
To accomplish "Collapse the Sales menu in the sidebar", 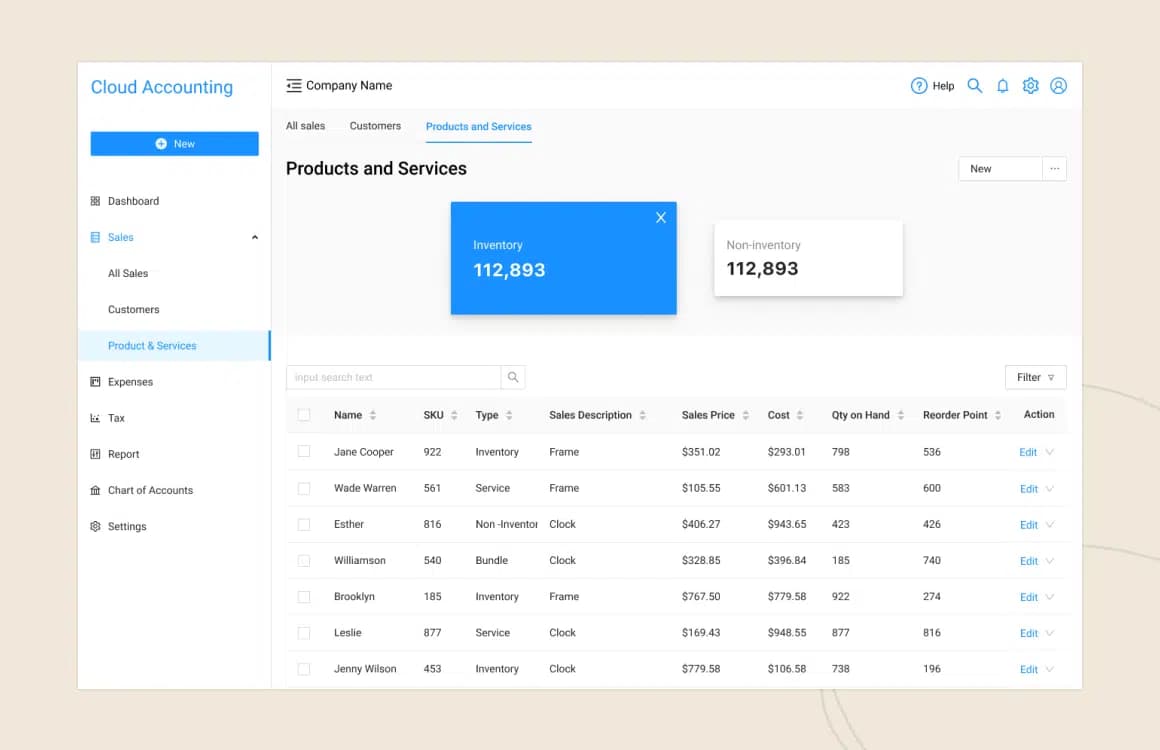I will pos(255,237).
